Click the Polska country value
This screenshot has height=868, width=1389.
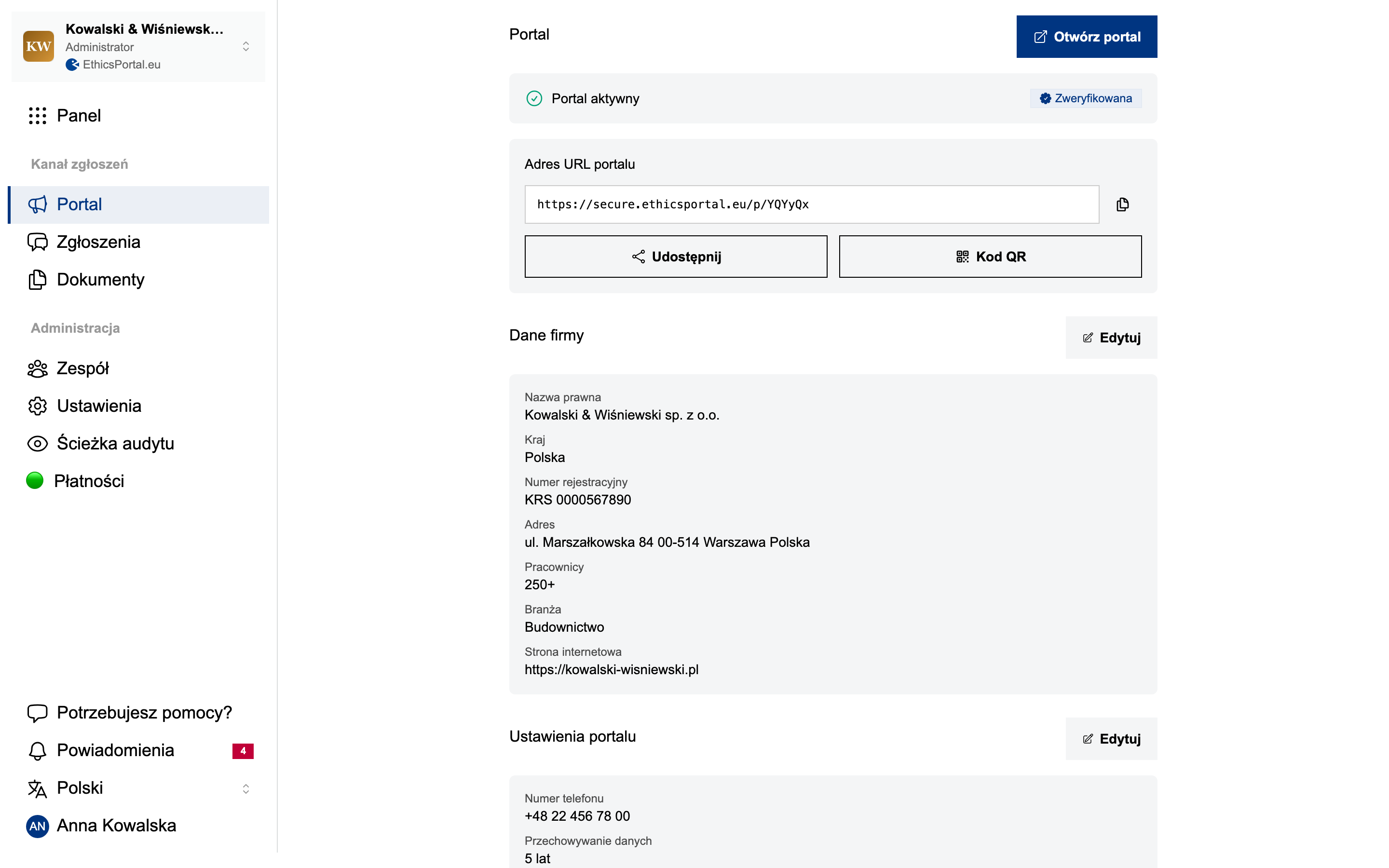pos(545,457)
